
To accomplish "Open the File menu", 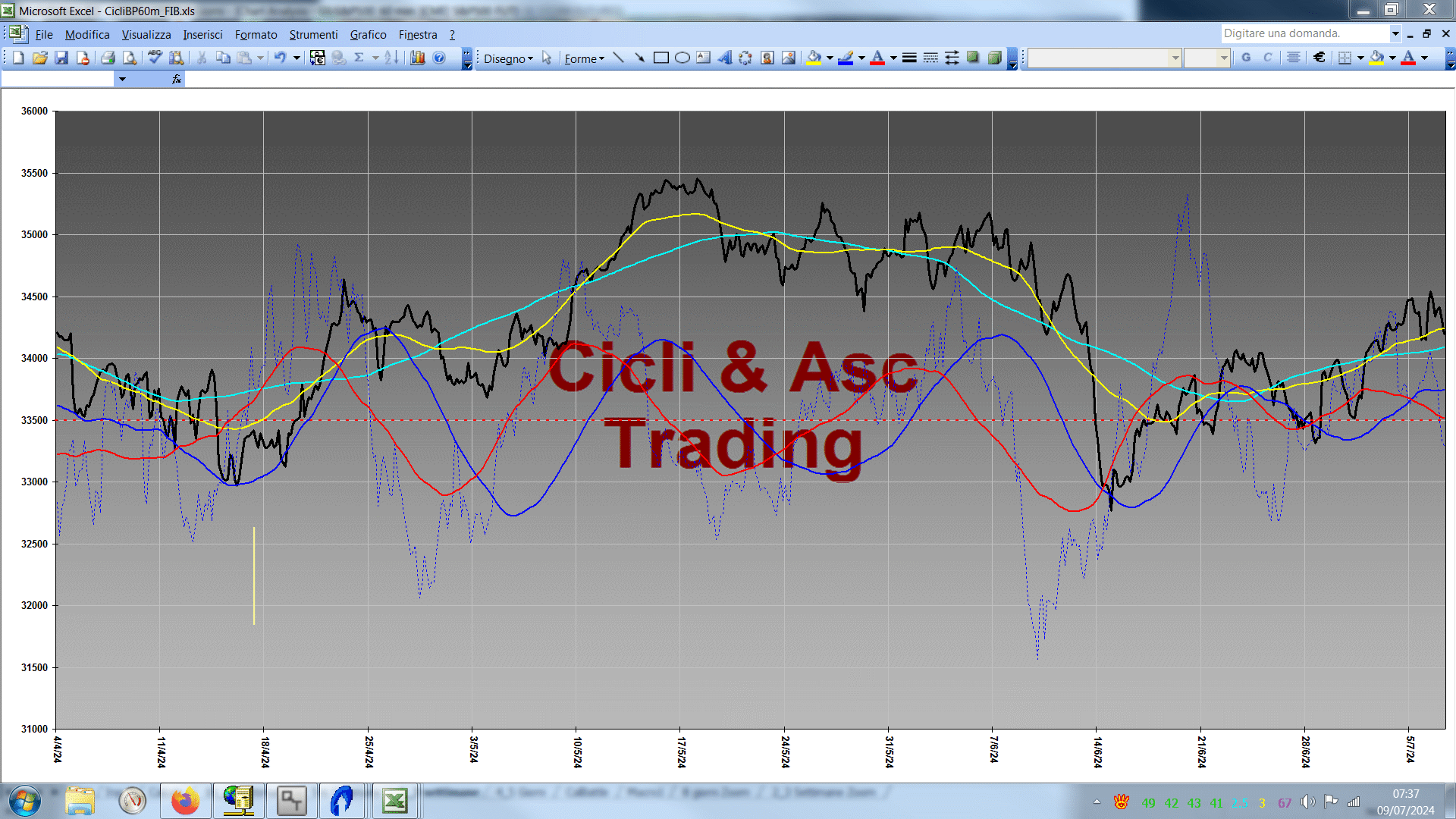I will [x=44, y=34].
